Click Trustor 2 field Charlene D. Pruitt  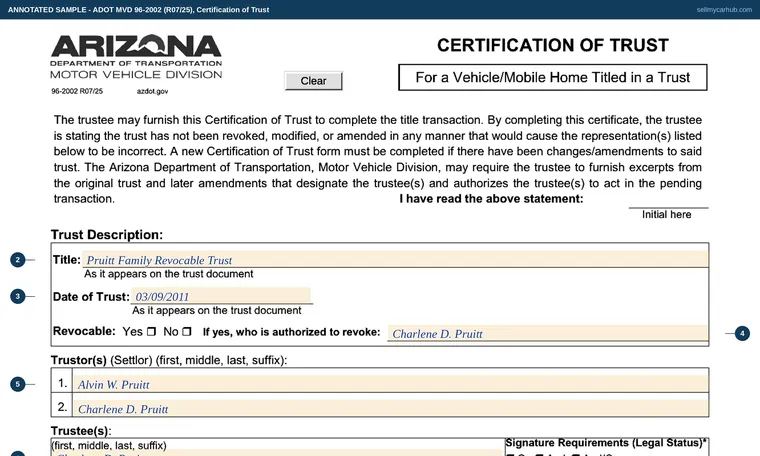coord(390,408)
